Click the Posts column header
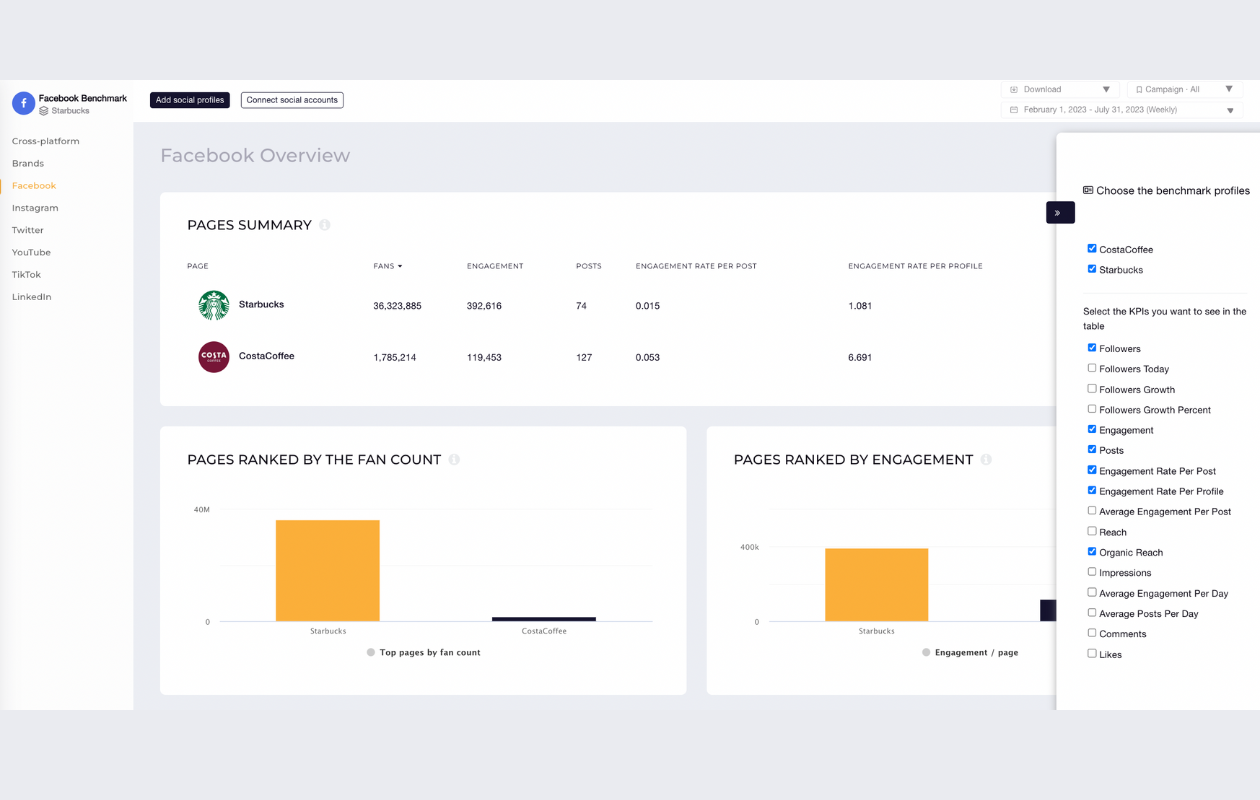1260x800 pixels. (x=589, y=266)
